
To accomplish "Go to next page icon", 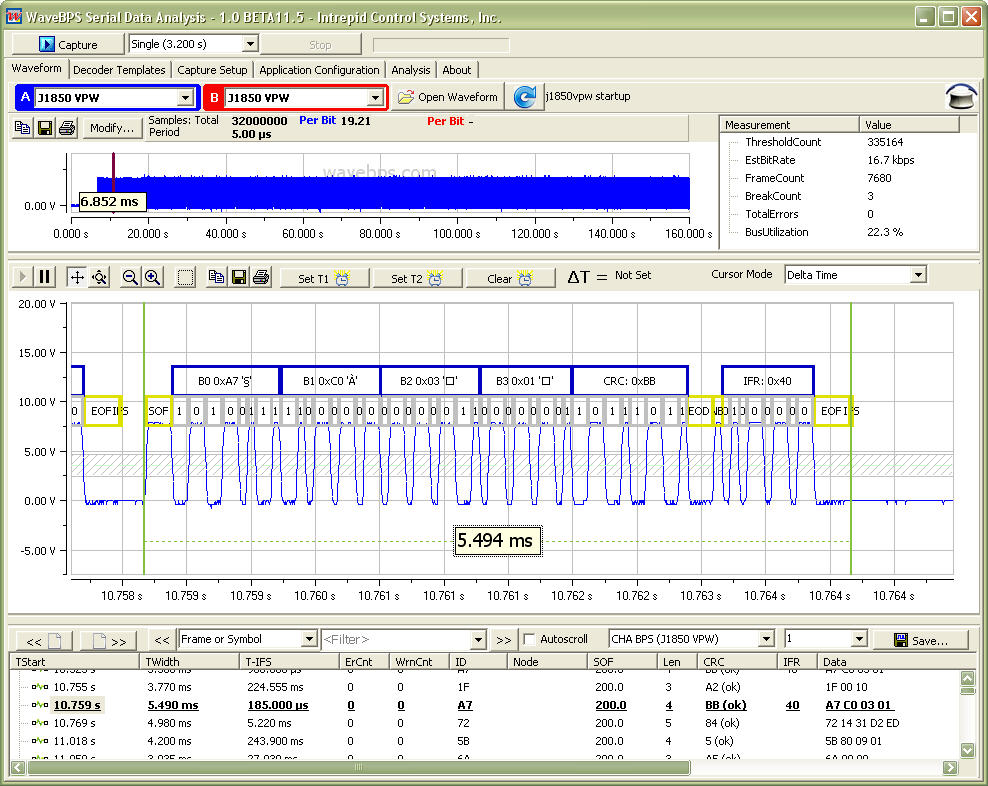I will (x=108, y=641).
